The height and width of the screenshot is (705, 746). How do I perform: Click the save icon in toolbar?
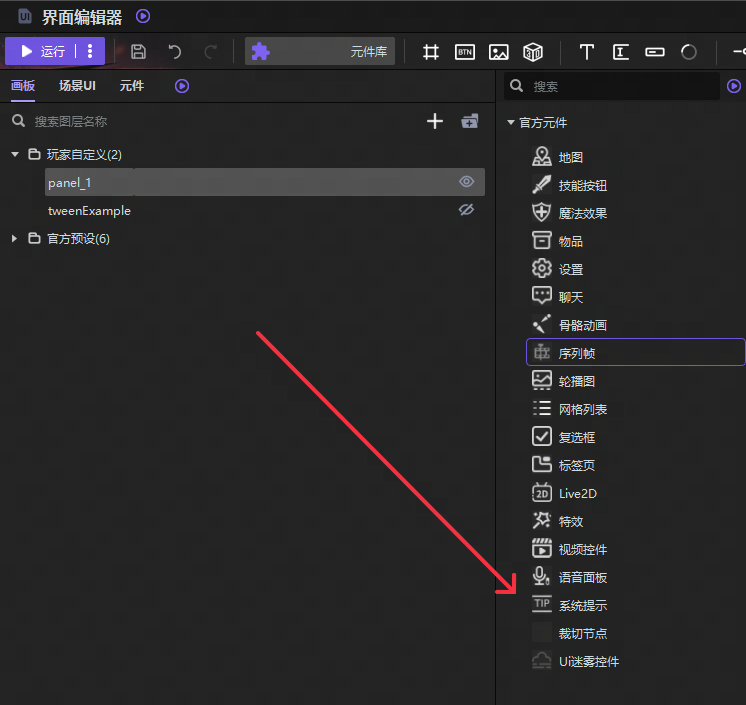[139, 52]
